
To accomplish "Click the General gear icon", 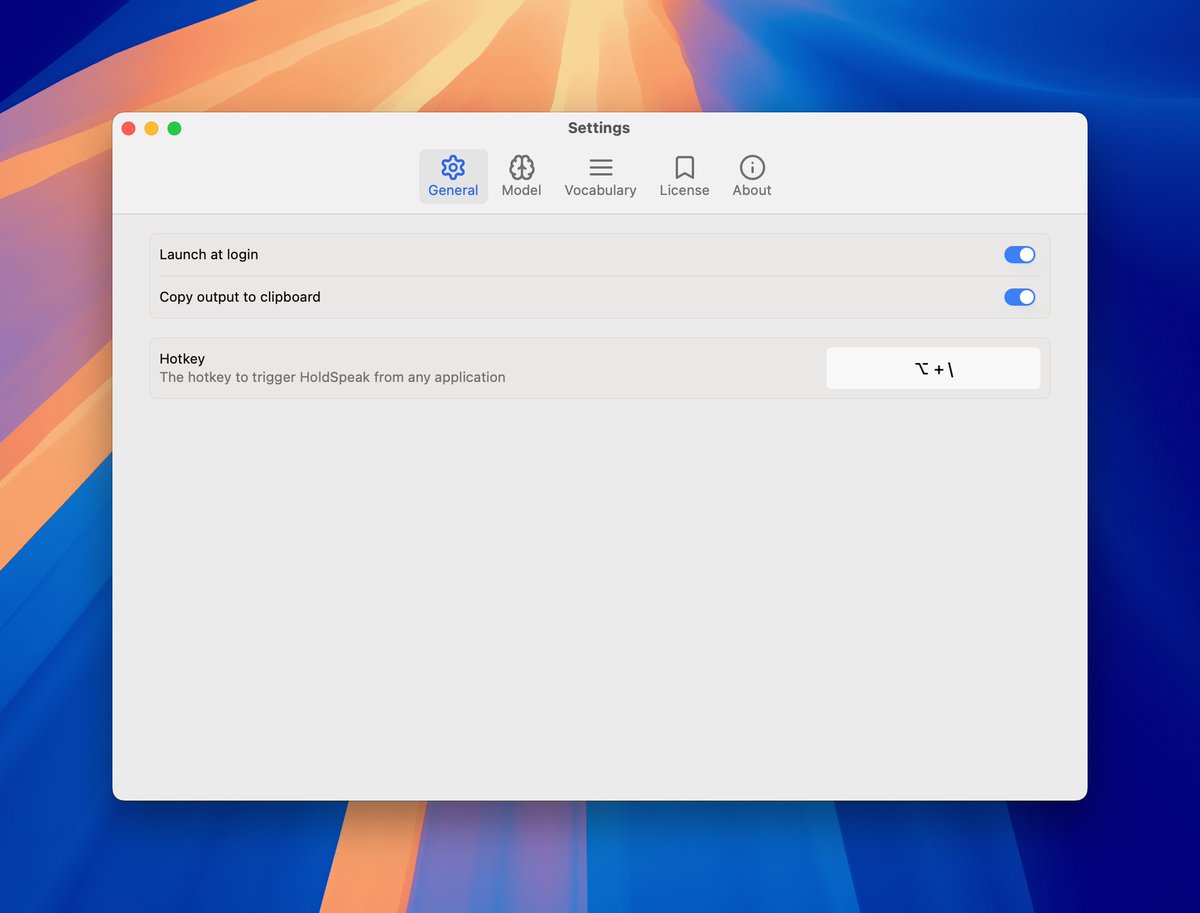I will point(453,167).
